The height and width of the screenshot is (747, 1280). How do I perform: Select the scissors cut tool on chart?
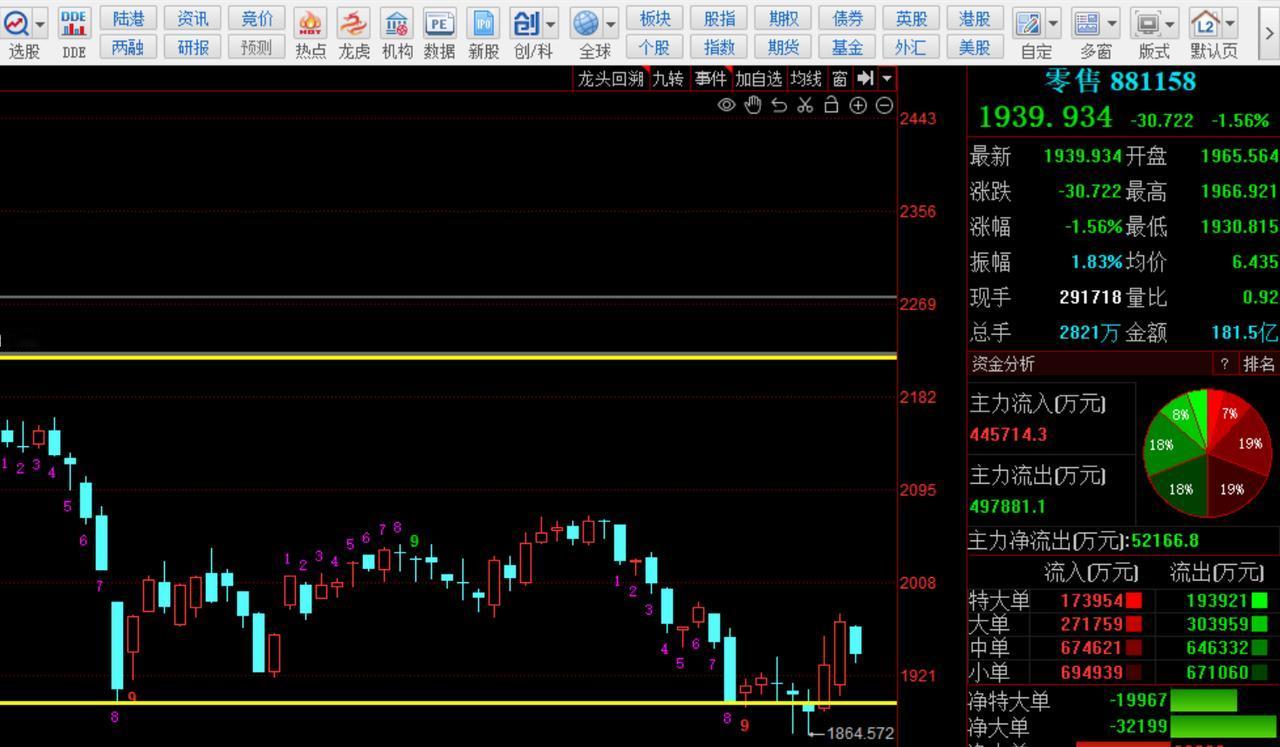click(x=805, y=105)
